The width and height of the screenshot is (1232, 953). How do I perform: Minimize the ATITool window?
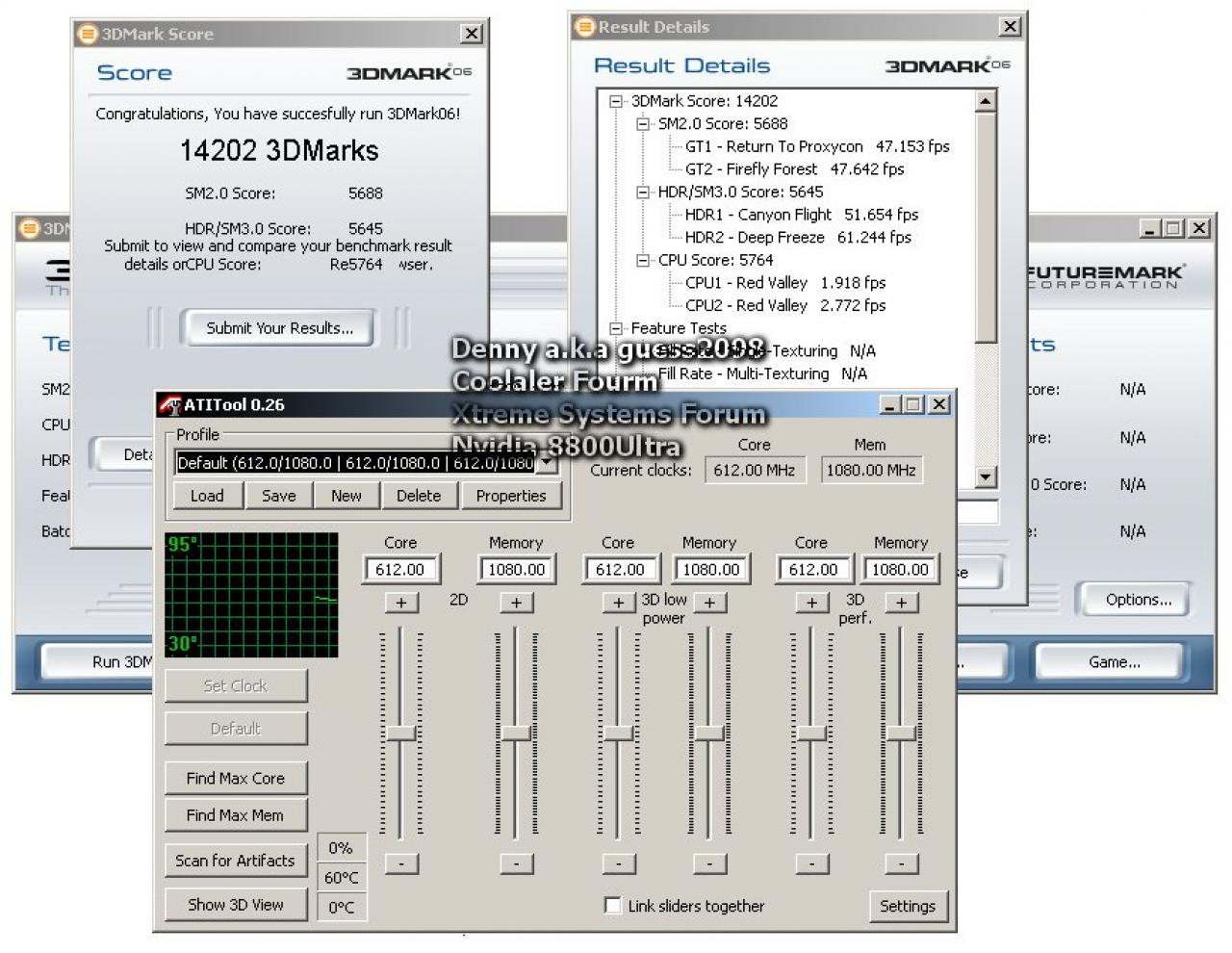pyautogui.click(x=889, y=405)
